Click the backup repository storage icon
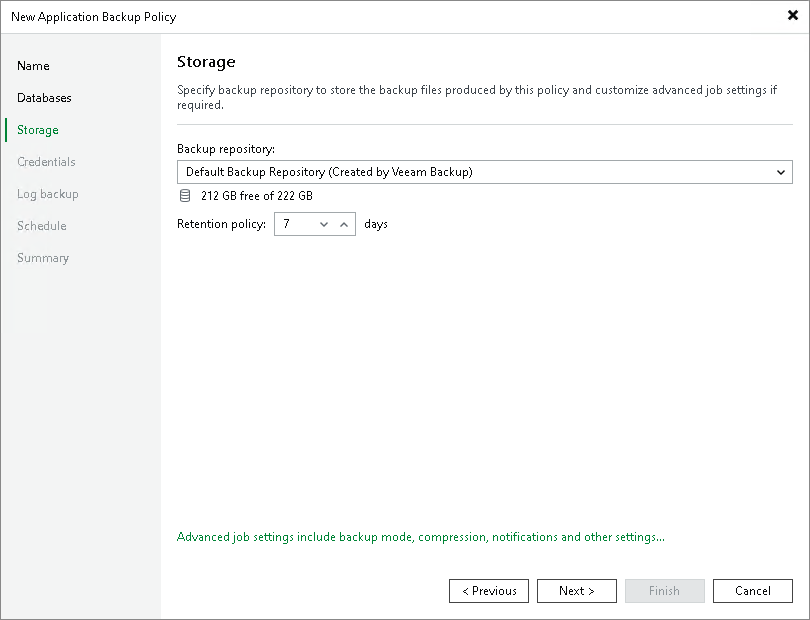The width and height of the screenshot is (810, 620). click(185, 197)
